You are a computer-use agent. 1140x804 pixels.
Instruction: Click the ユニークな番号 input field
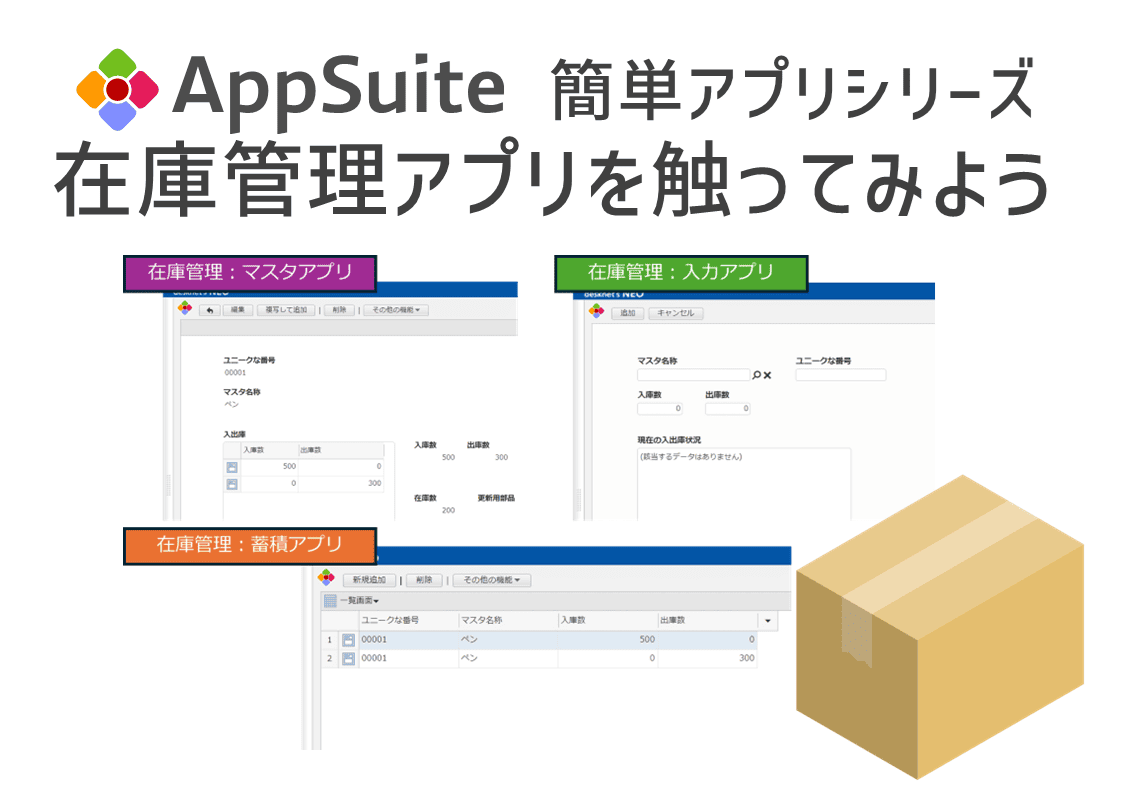(x=841, y=374)
